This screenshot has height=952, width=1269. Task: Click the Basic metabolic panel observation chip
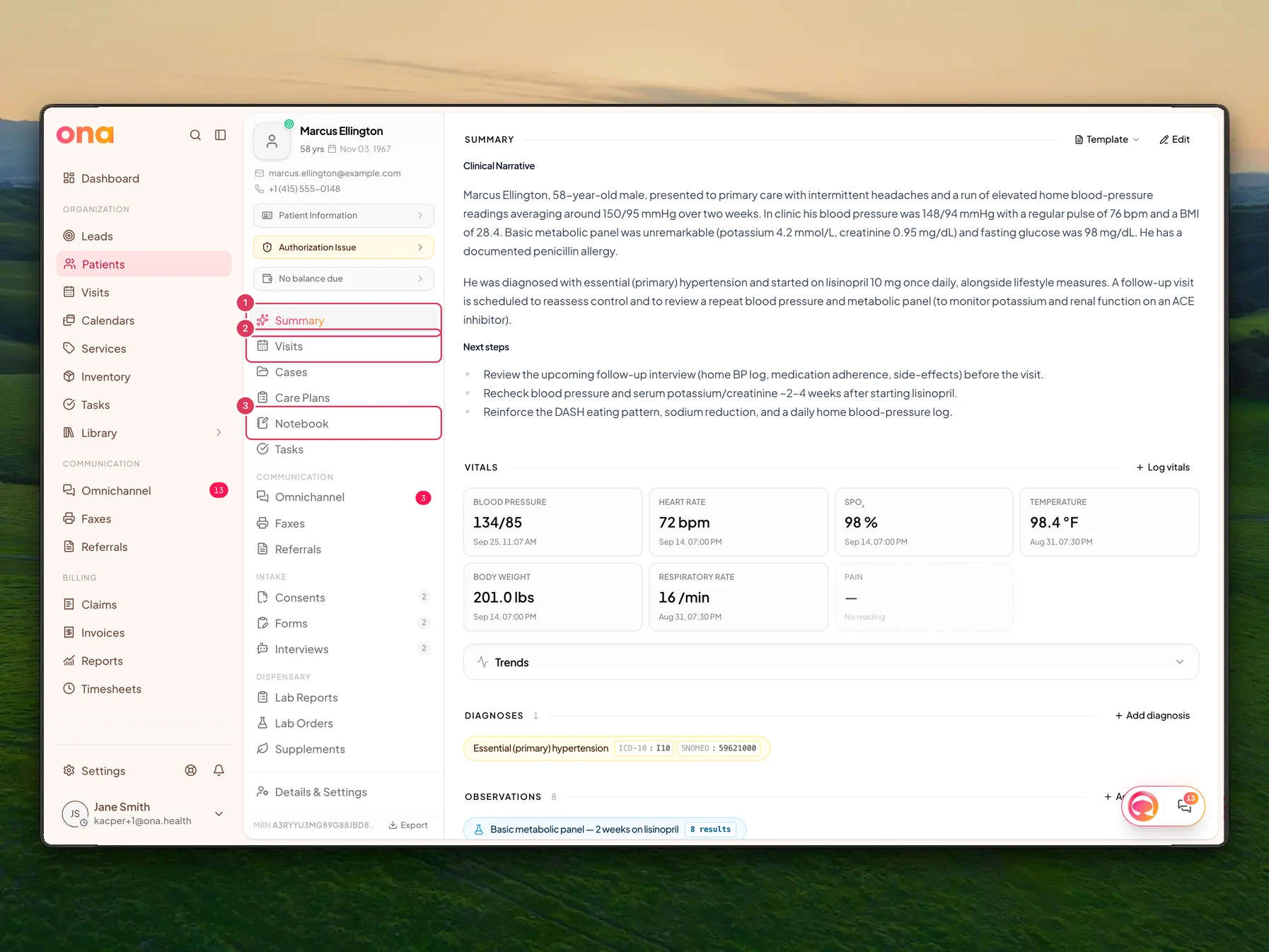point(605,829)
